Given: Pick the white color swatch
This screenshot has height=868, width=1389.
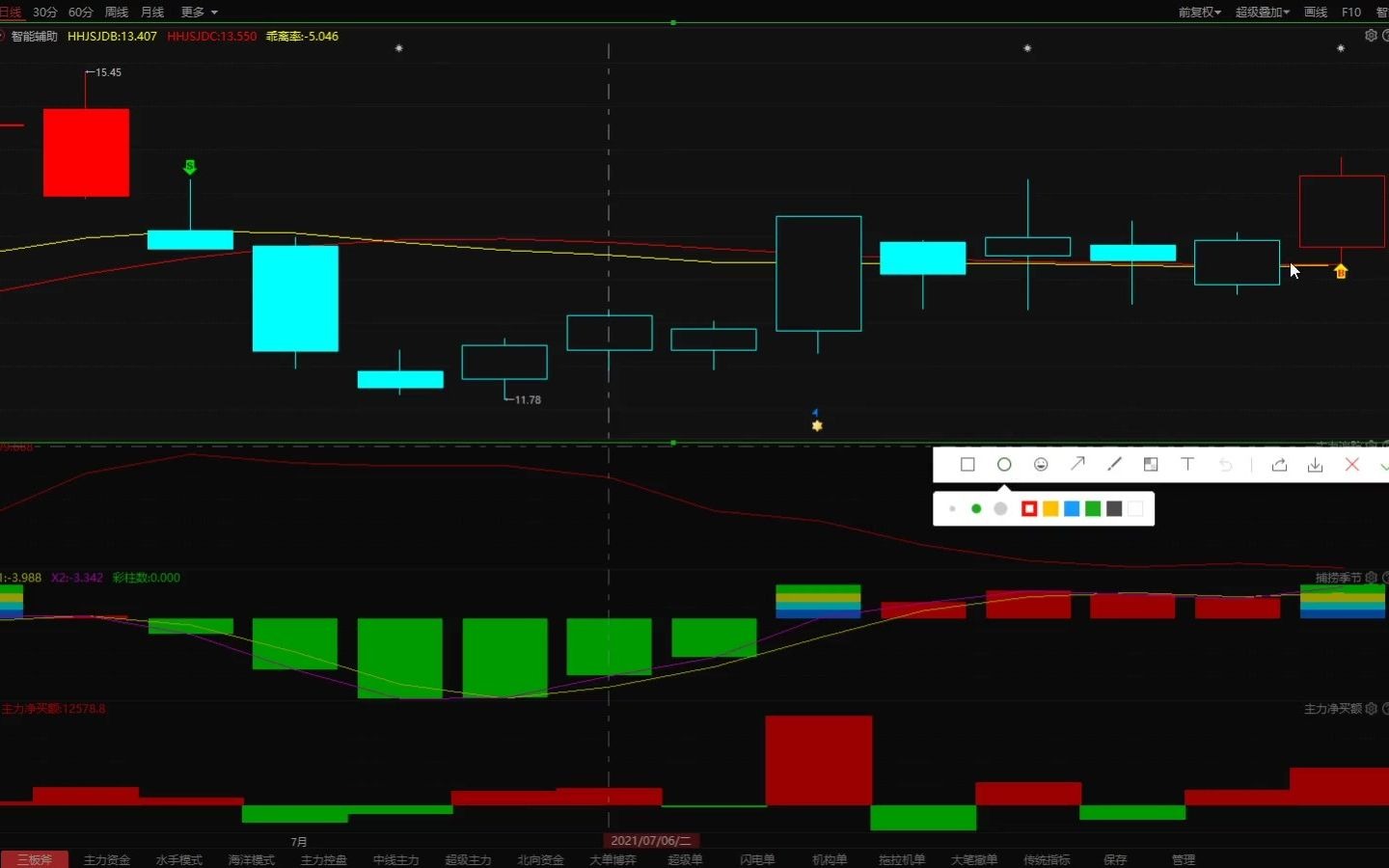Looking at the screenshot, I should [x=1135, y=509].
